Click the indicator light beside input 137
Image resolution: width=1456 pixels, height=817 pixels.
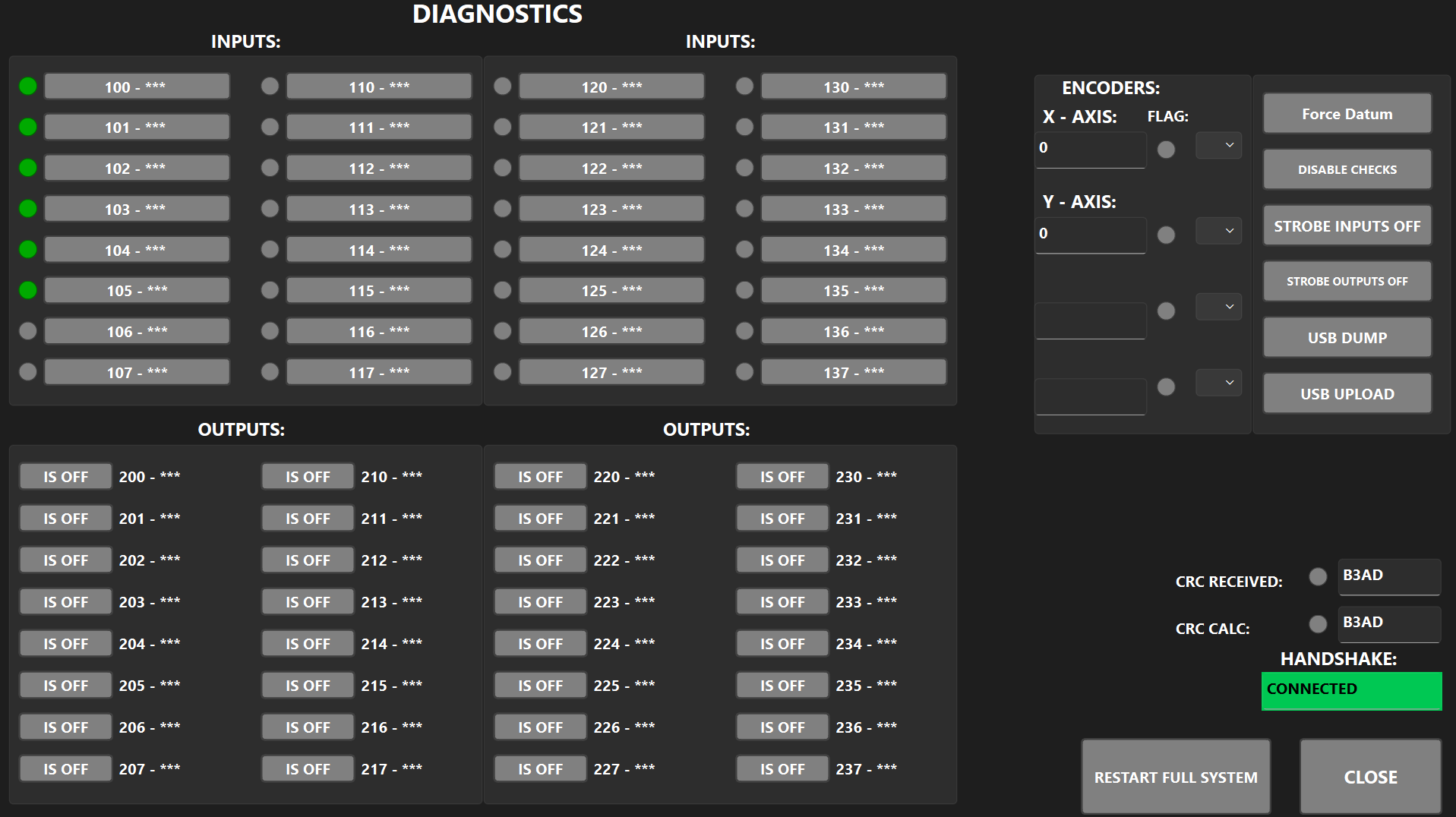745,372
